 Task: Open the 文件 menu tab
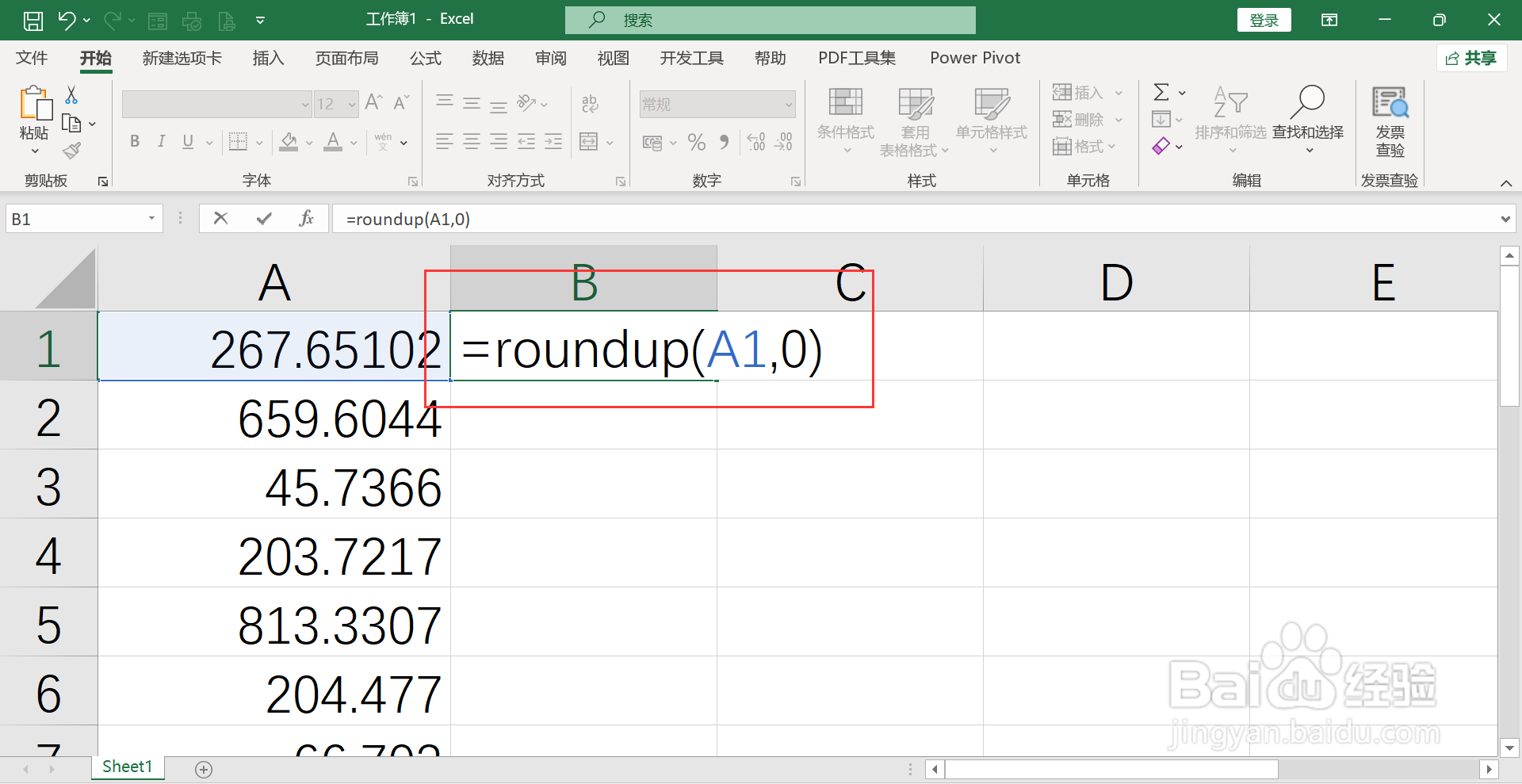32,58
